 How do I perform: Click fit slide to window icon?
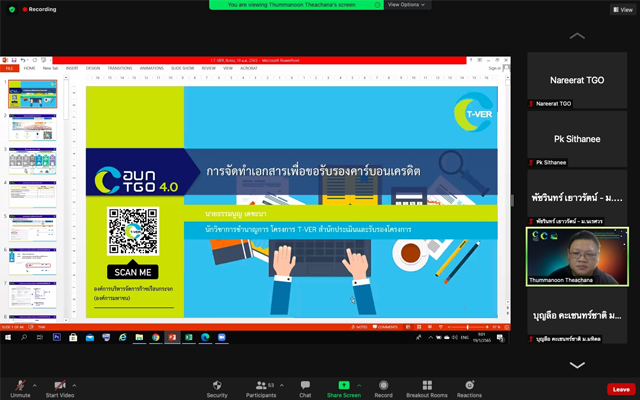(x=507, y=327)
